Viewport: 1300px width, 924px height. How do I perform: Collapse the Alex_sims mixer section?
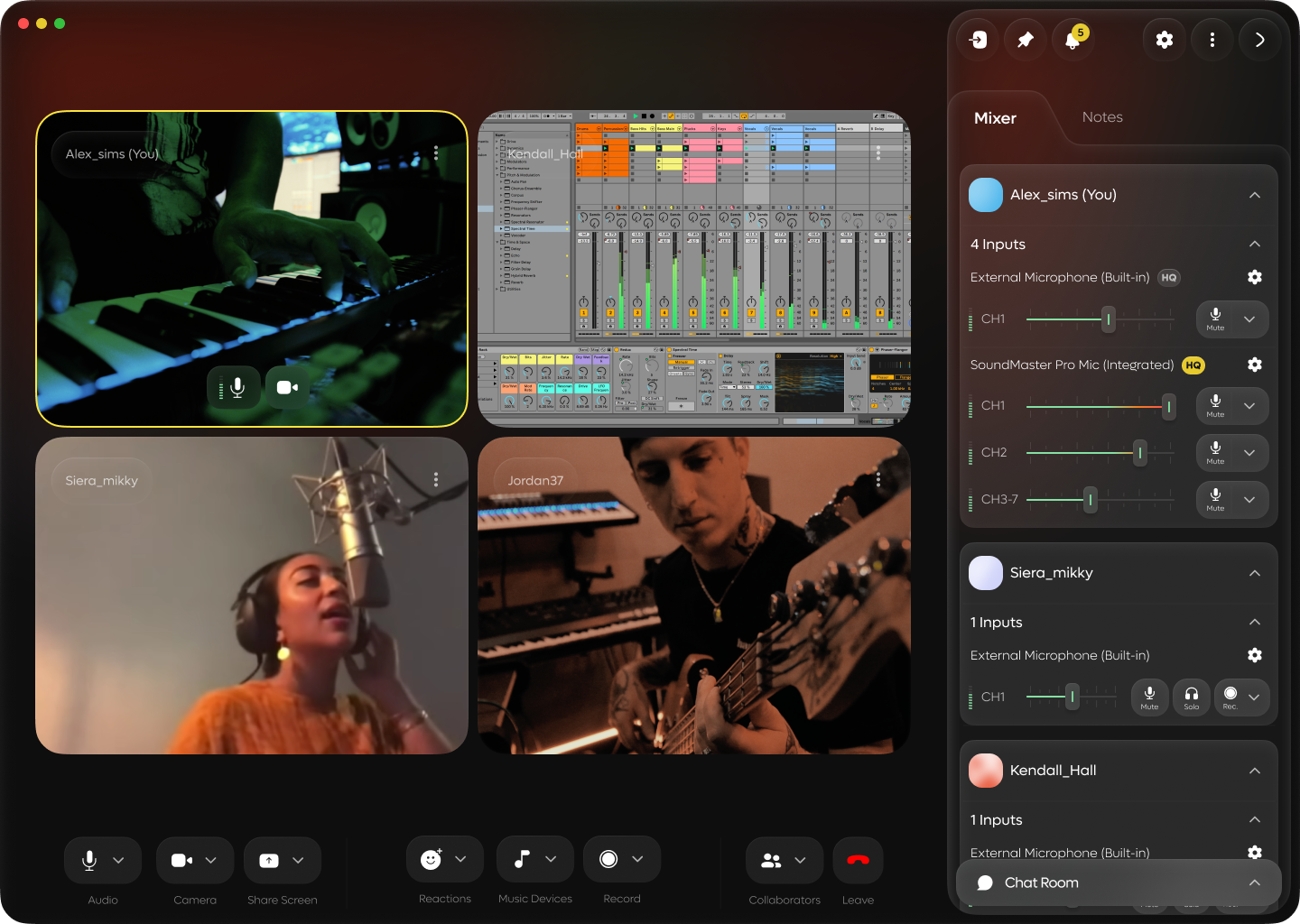[x=1254, y=195]
